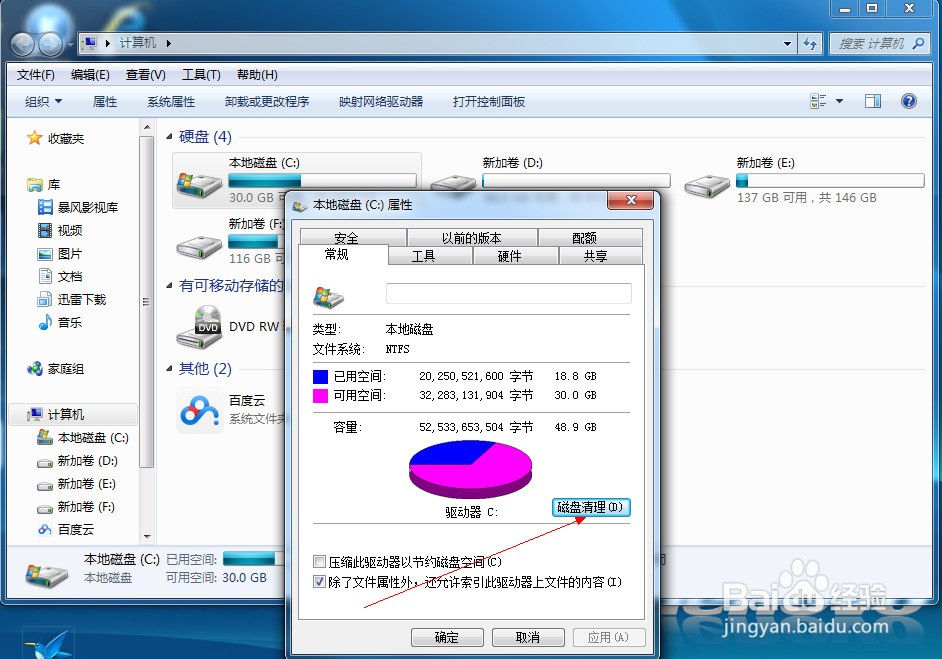The height and width of the screenshot is (659, 942).
Task: Collapse the 其他 (2) group
Action: tap(169, 368)
